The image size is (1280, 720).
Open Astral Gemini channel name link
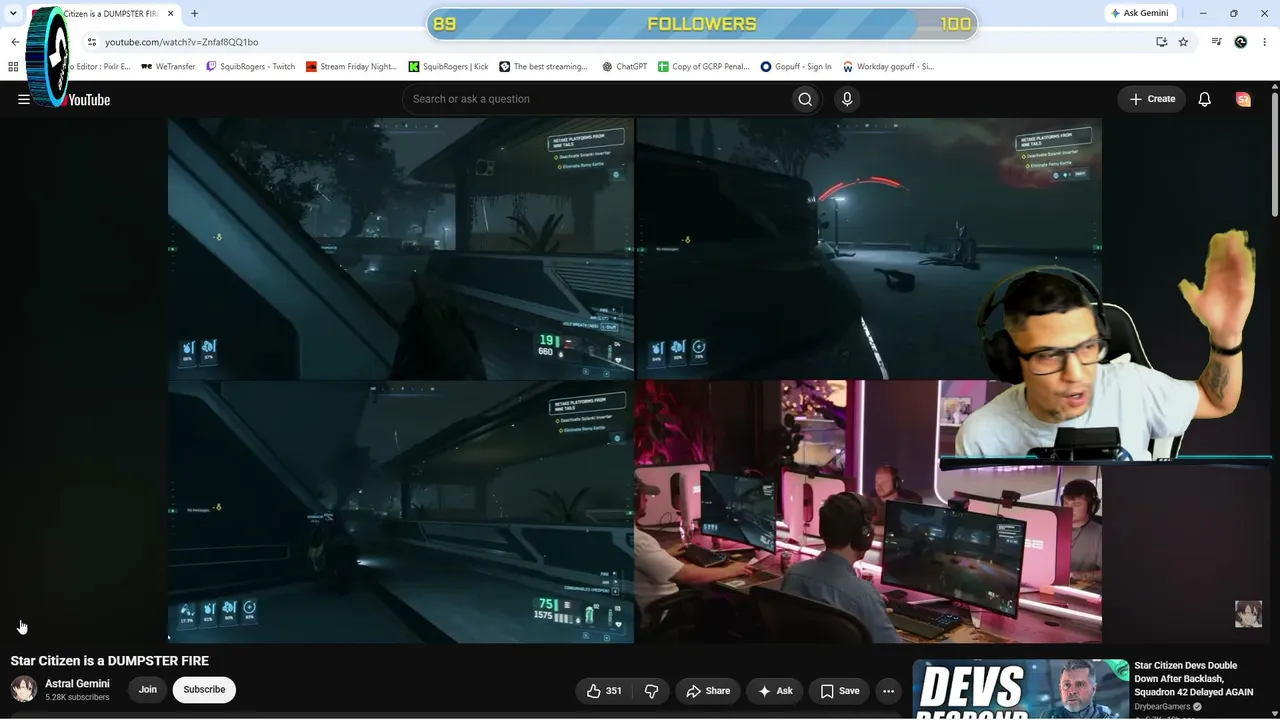click(77, 684)
